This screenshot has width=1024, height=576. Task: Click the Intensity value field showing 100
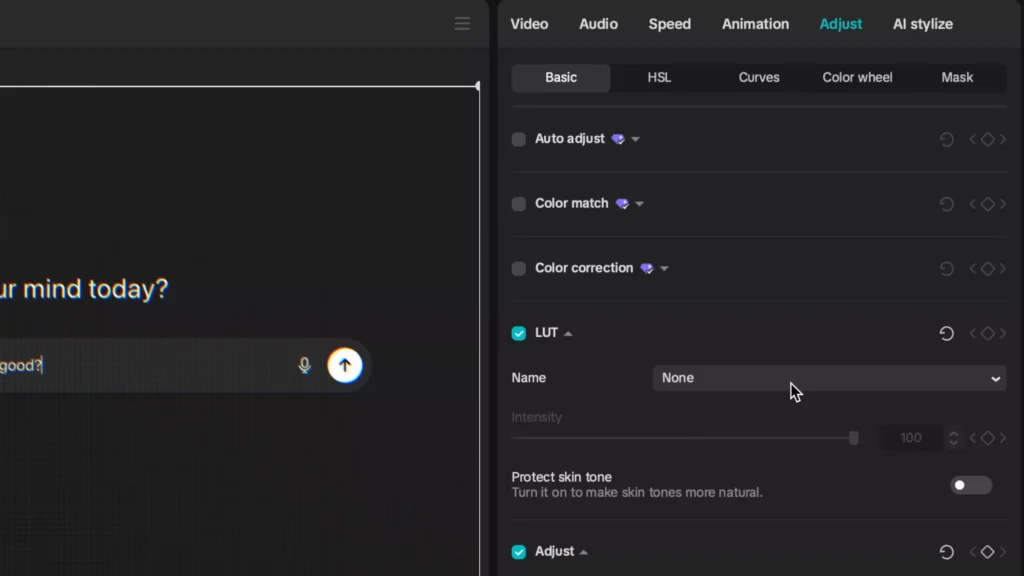910,437
